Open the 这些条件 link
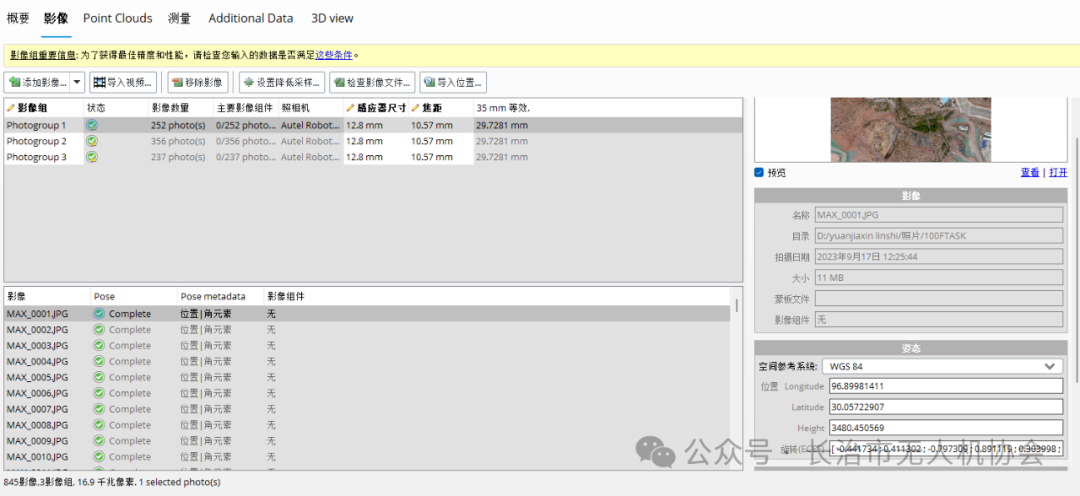 click(x=333, y=55)
